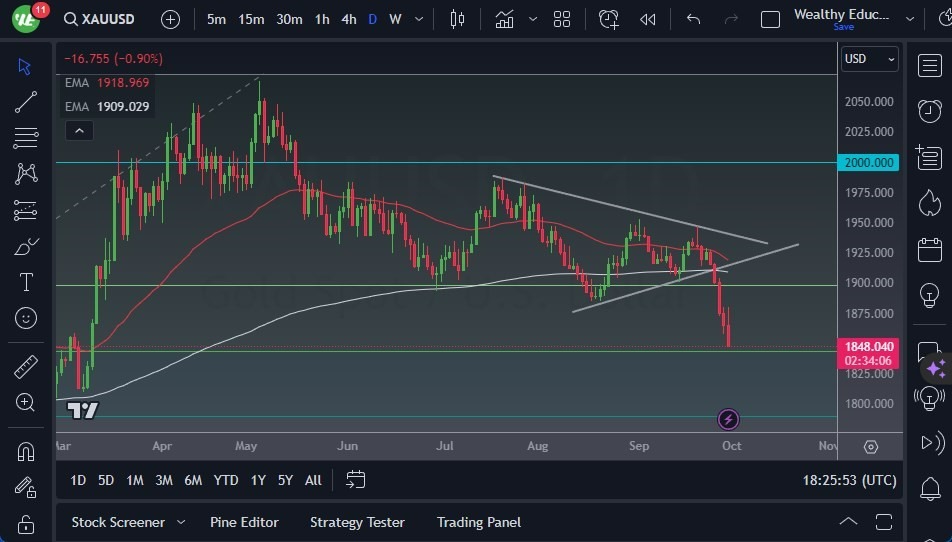
Task: Set range to YTD
Action: coord(226,480)
